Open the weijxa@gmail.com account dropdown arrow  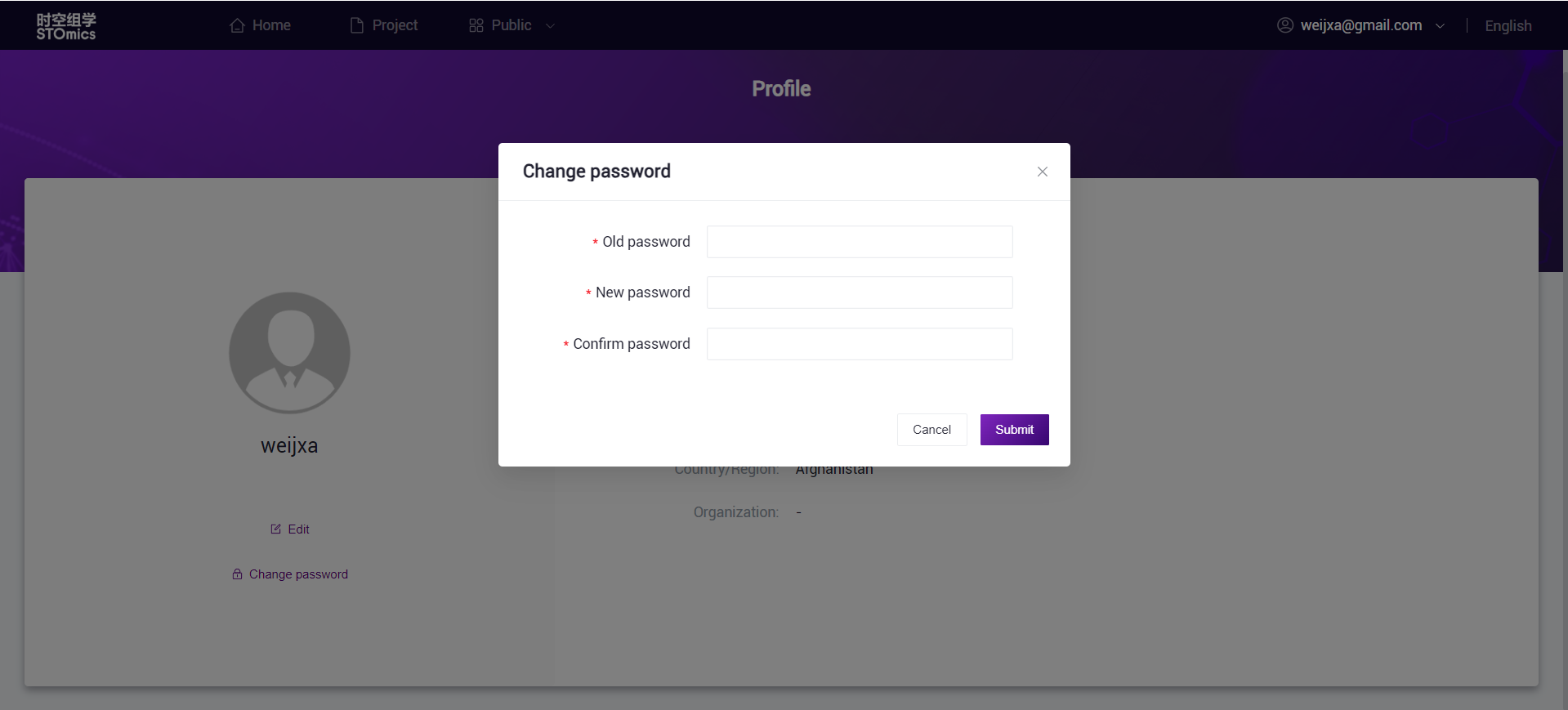[x=1440, y=26]
